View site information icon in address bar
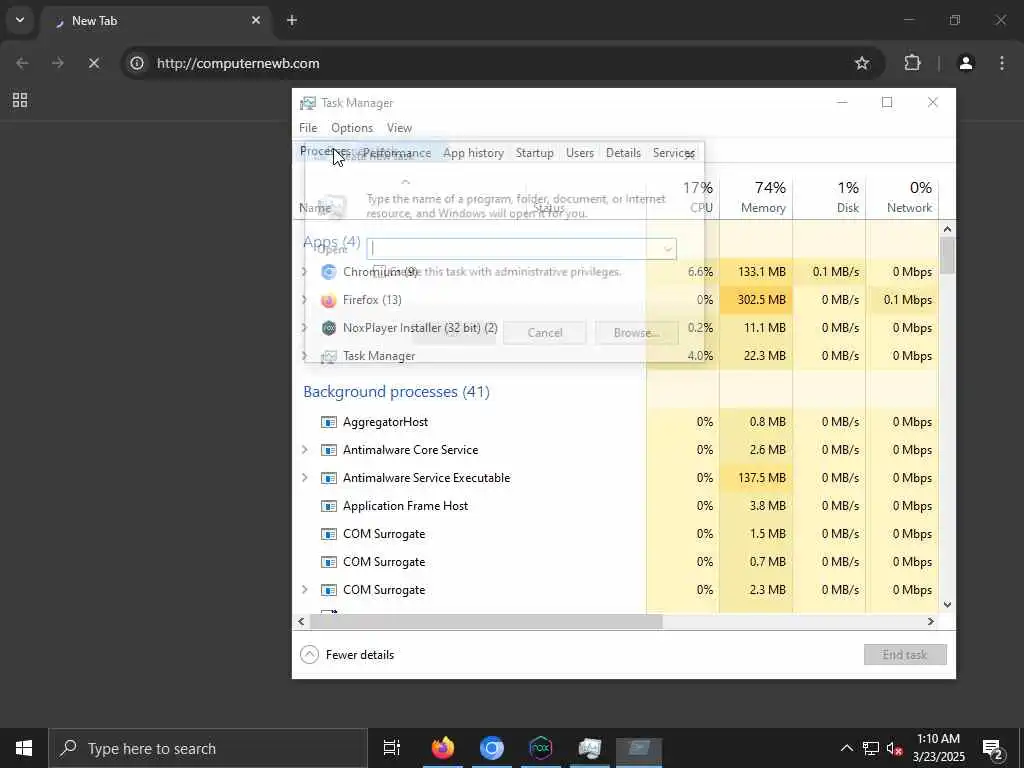 pos(136,63)
